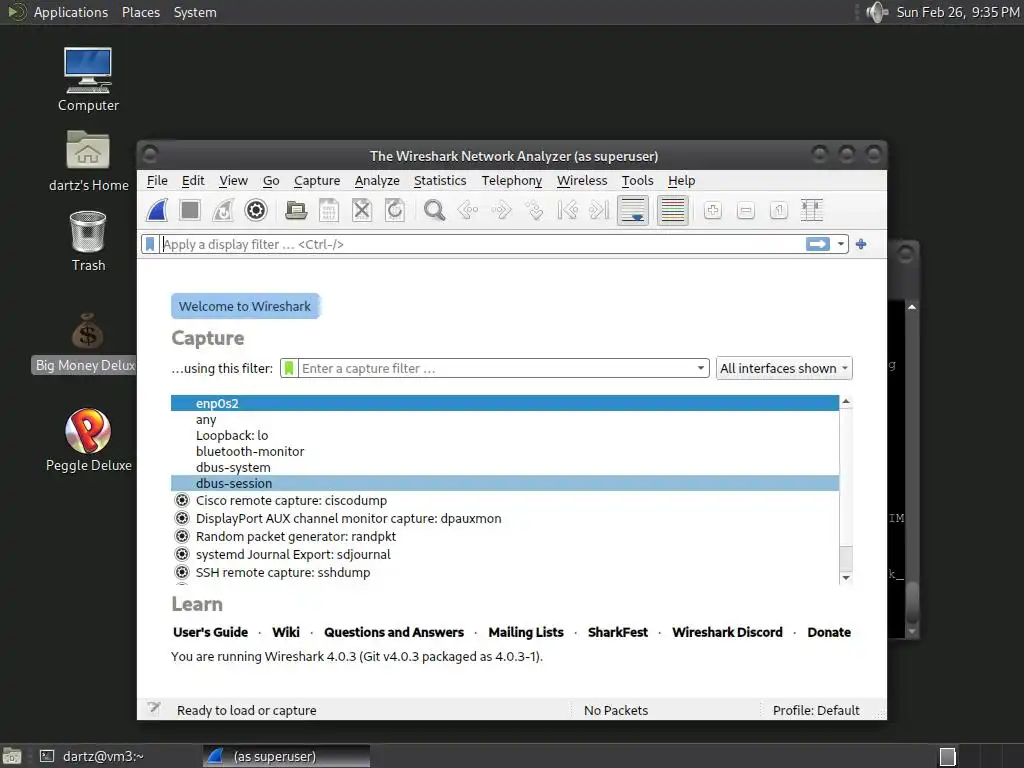Open the Wiki link
This screenshot has width=1024, height=768.
pos(285,632)
